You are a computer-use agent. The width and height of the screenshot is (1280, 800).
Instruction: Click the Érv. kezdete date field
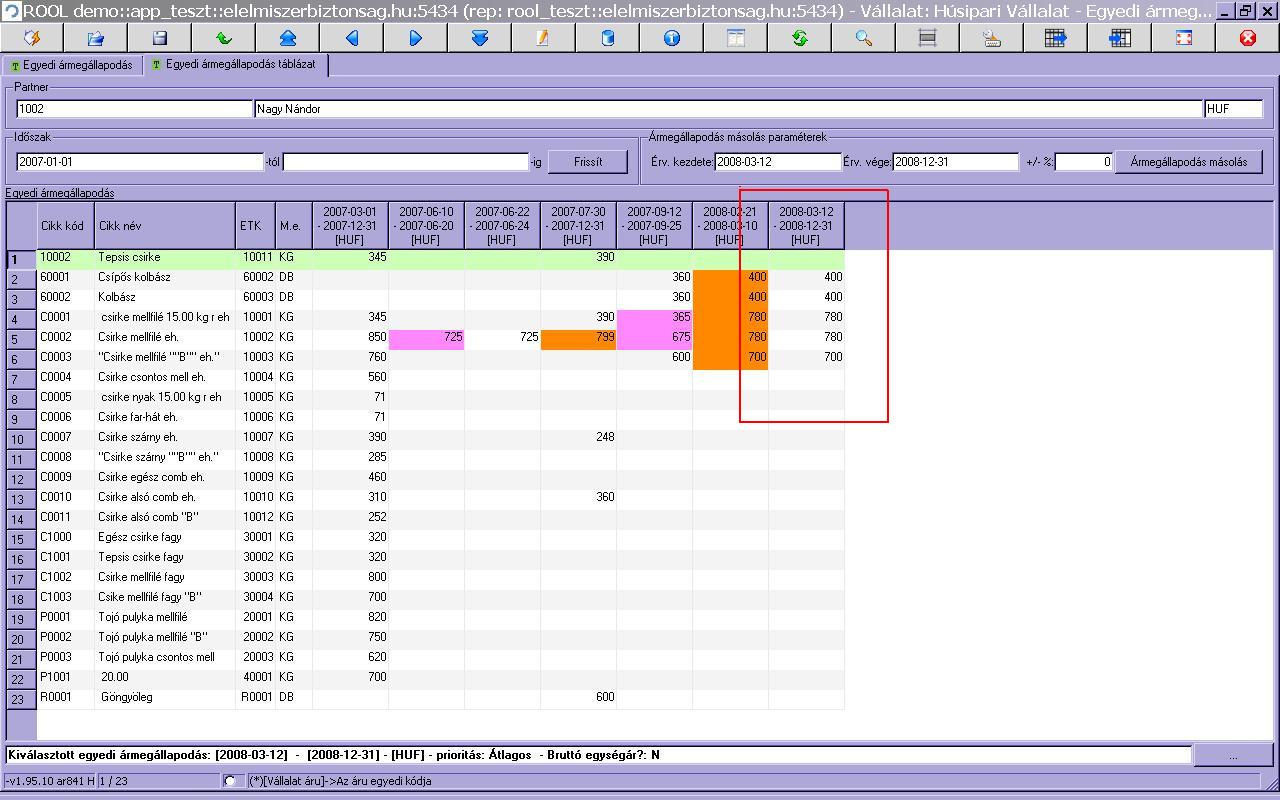pyautogui.click(x=777, y=162)
